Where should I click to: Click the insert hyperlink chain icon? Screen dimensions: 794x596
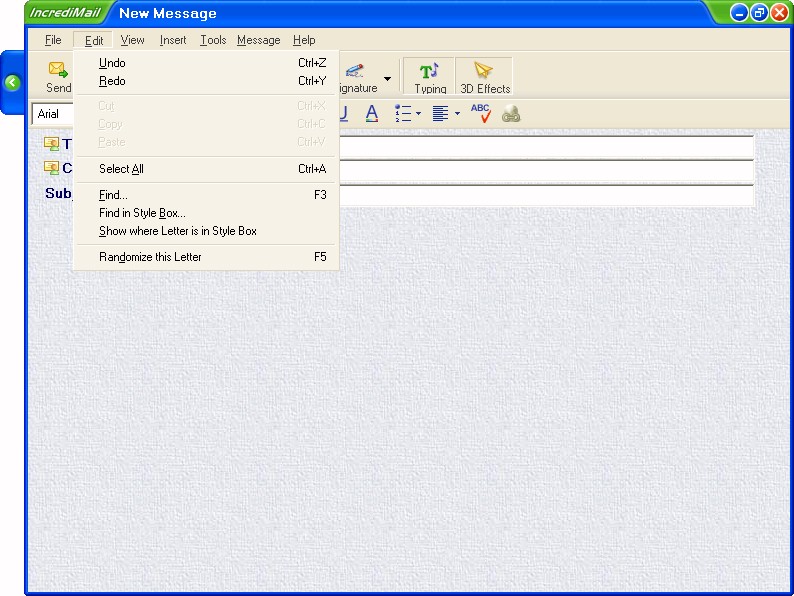(x=511, y=114)
